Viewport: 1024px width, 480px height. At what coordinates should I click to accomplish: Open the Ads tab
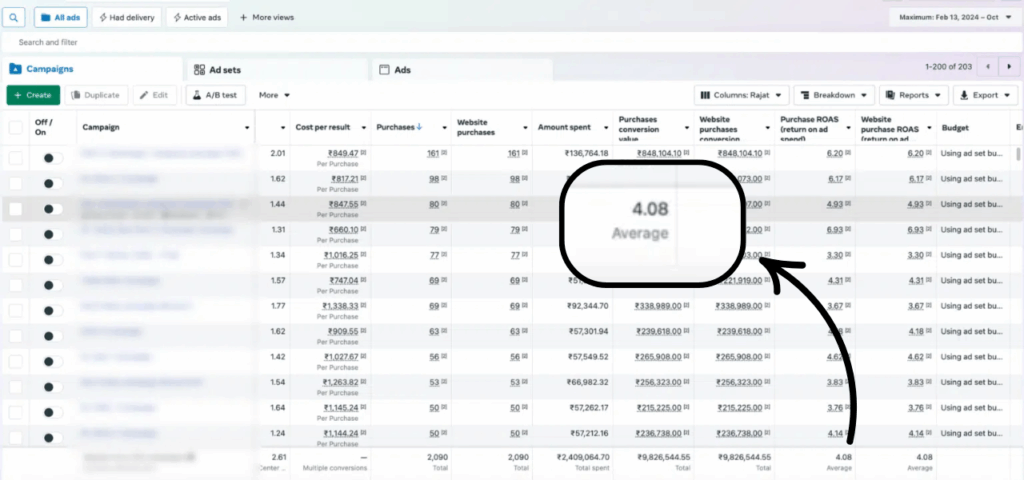[x=462, y=70]
